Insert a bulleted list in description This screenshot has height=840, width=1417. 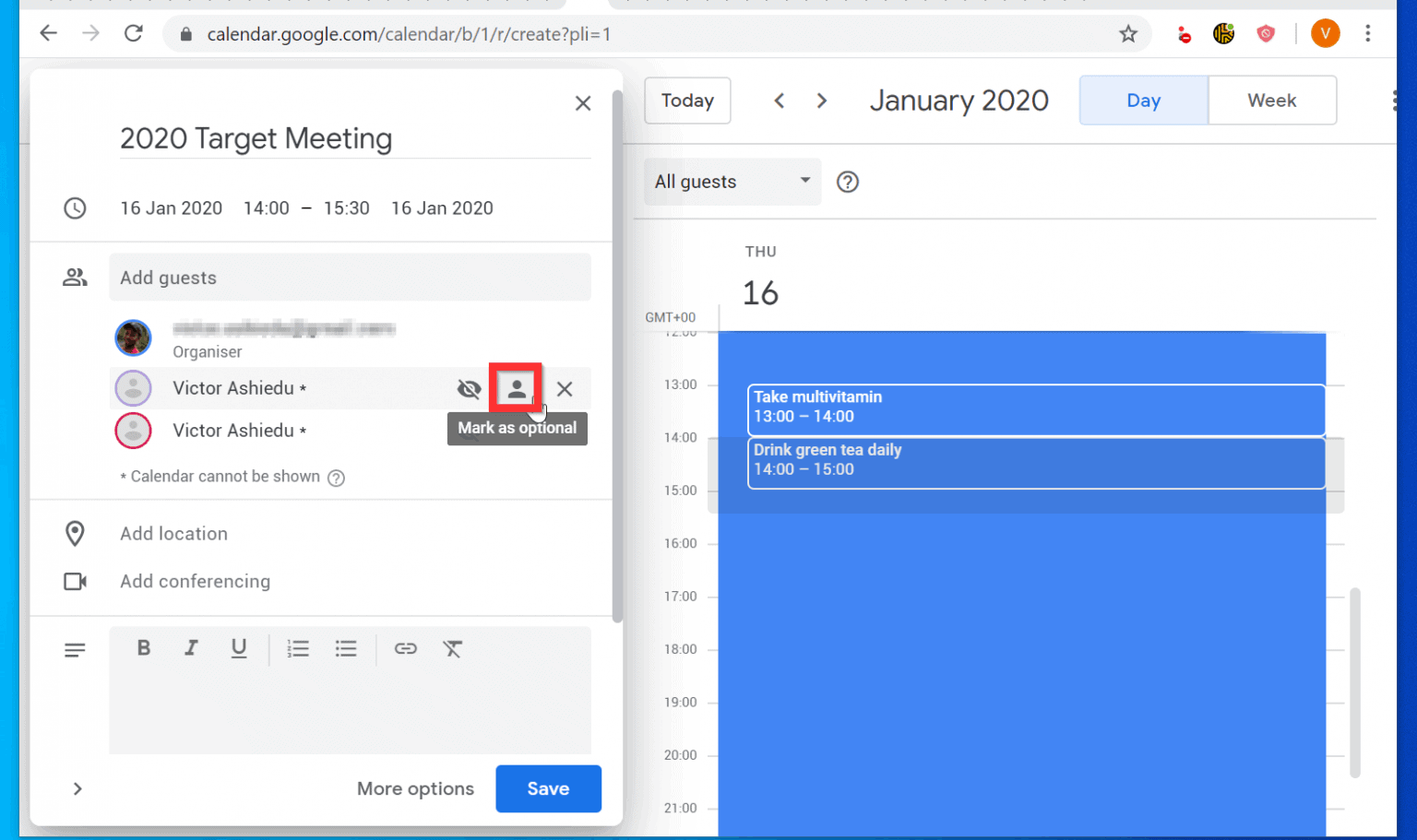(x=346, y=649)
